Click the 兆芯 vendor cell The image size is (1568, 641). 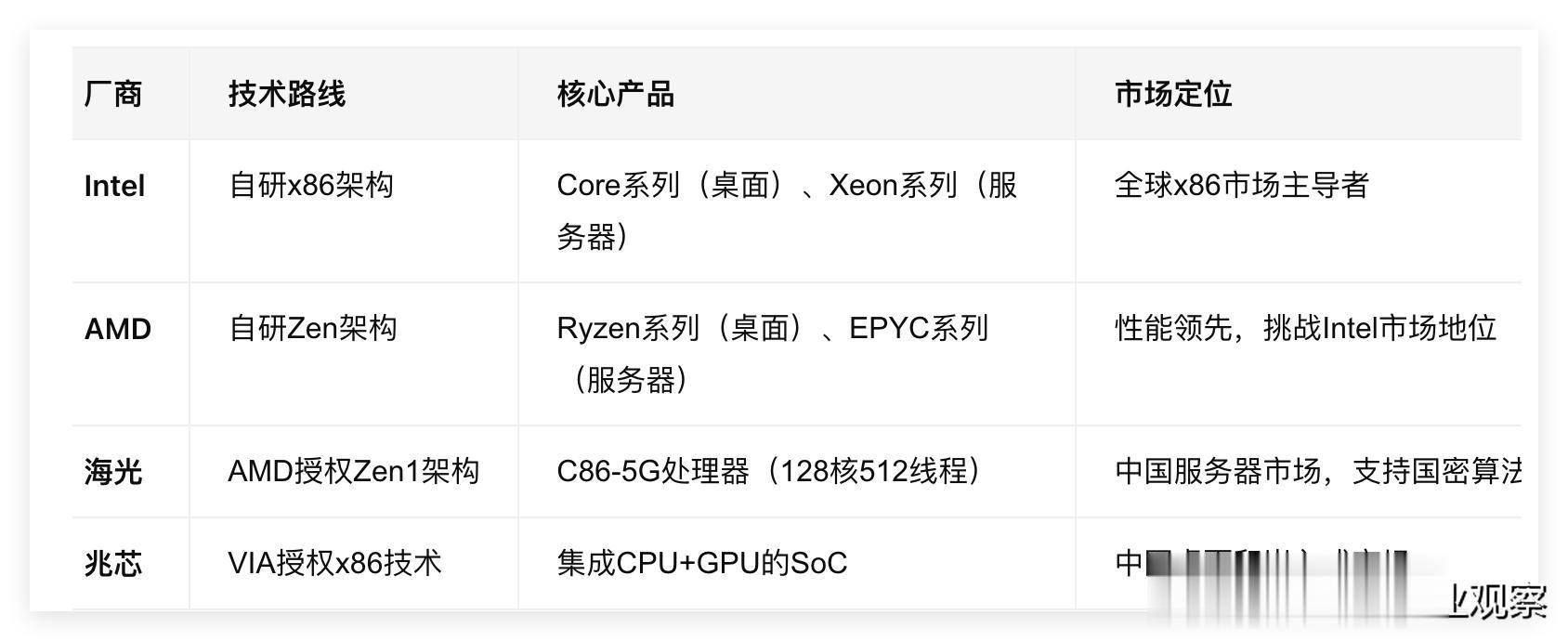[x=113, y=564]
